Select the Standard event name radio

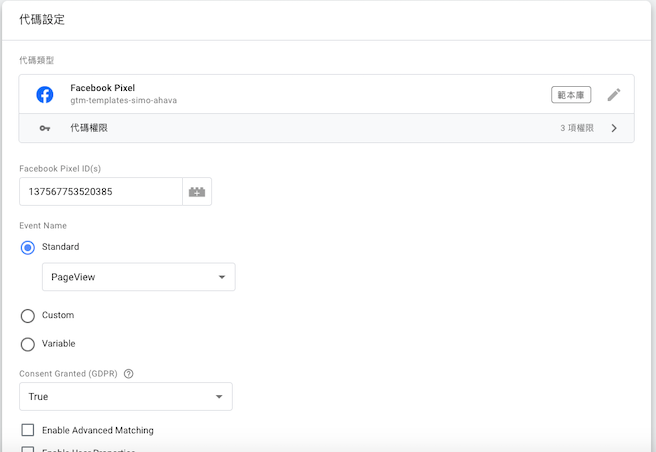tap(28, 247)
